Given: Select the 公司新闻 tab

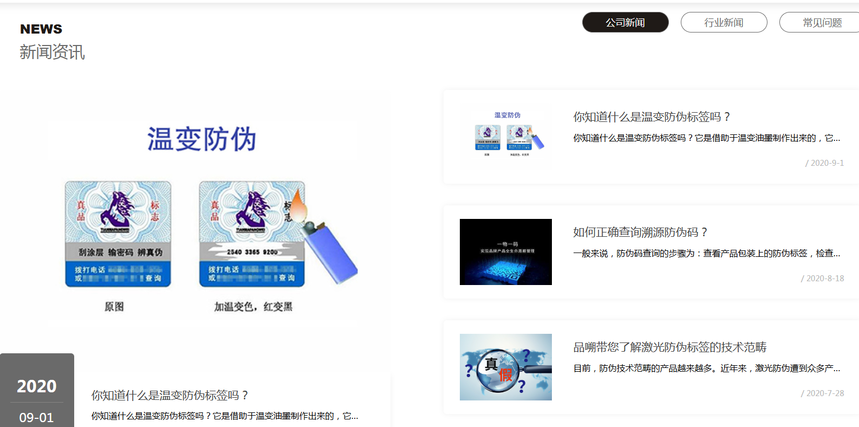Looking at the screenshot, I should [x=625, y=22].
